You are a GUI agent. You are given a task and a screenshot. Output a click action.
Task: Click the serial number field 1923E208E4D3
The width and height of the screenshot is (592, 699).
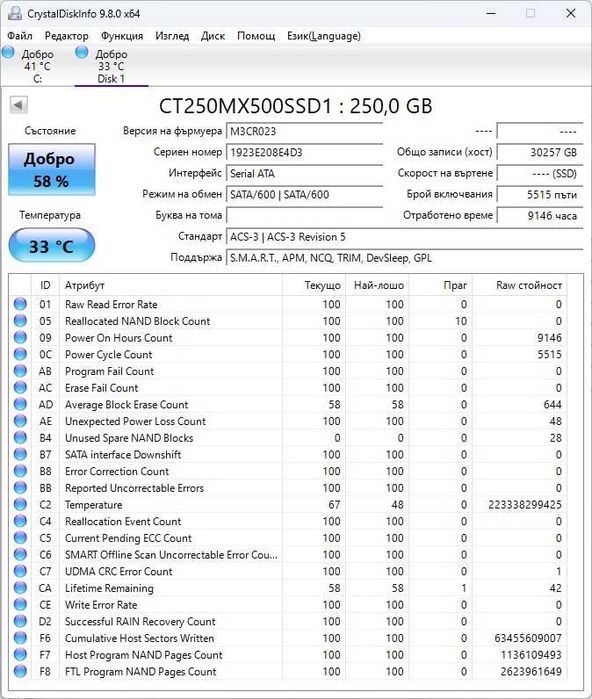pos(304,152)
